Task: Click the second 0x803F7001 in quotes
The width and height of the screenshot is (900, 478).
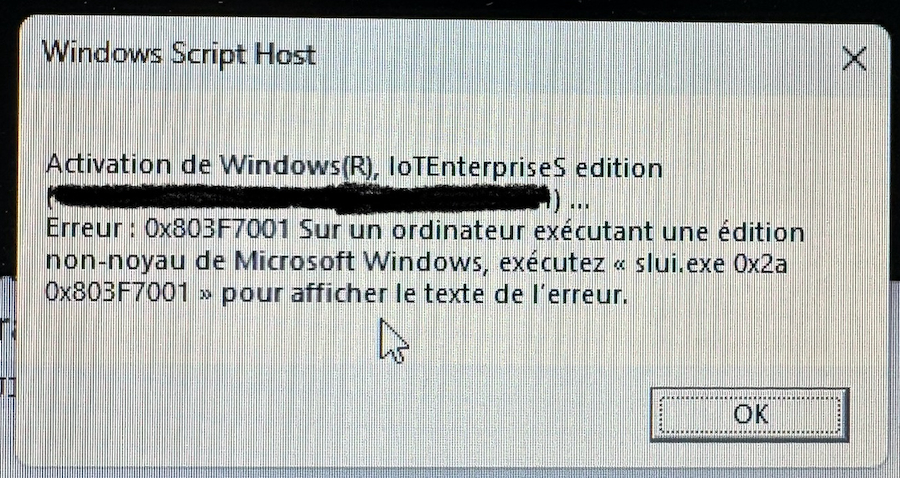Action: [117, 293]
